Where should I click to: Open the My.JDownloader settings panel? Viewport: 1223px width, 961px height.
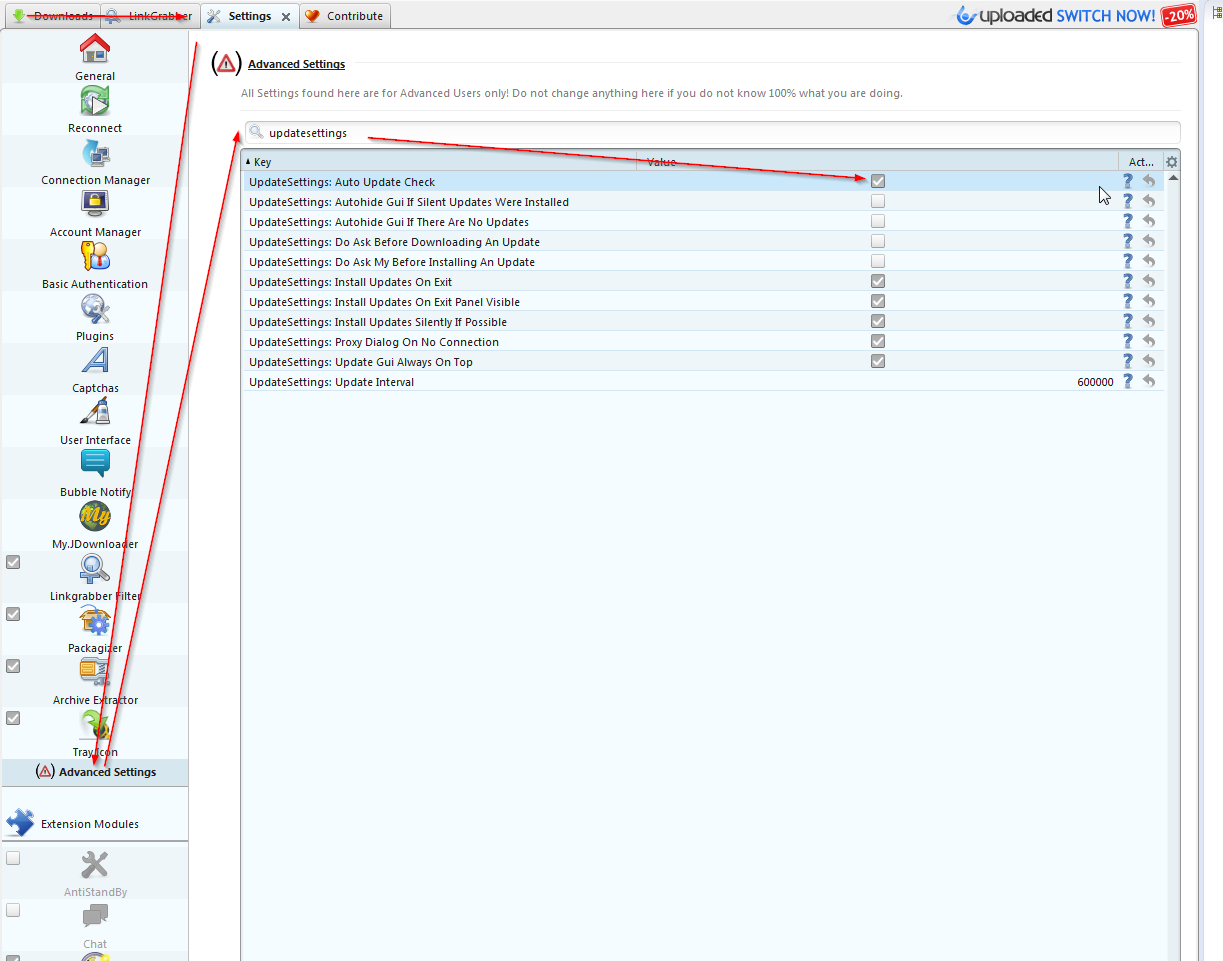click(x=95, y=524)
